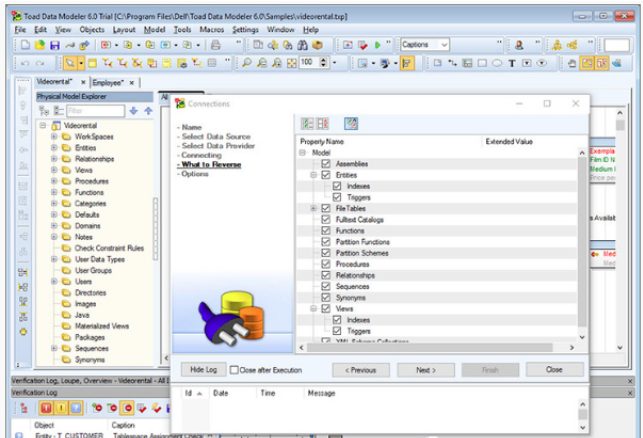Click the horizontal scrollbar in Connections list
This screenshot has width=643, height=438.
[429, 348]
